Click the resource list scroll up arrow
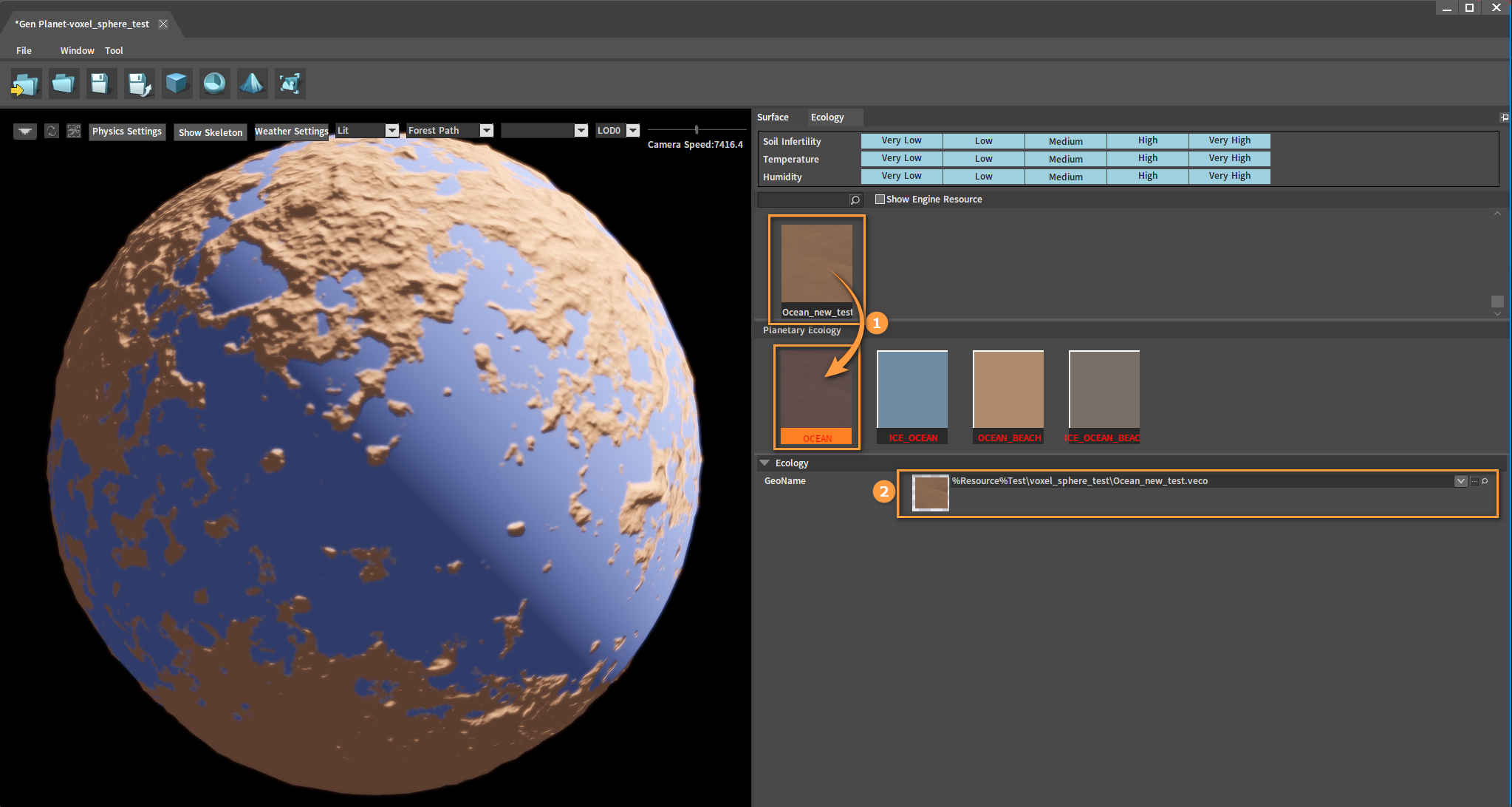The image size is (1512, 807). (1497, 214)
